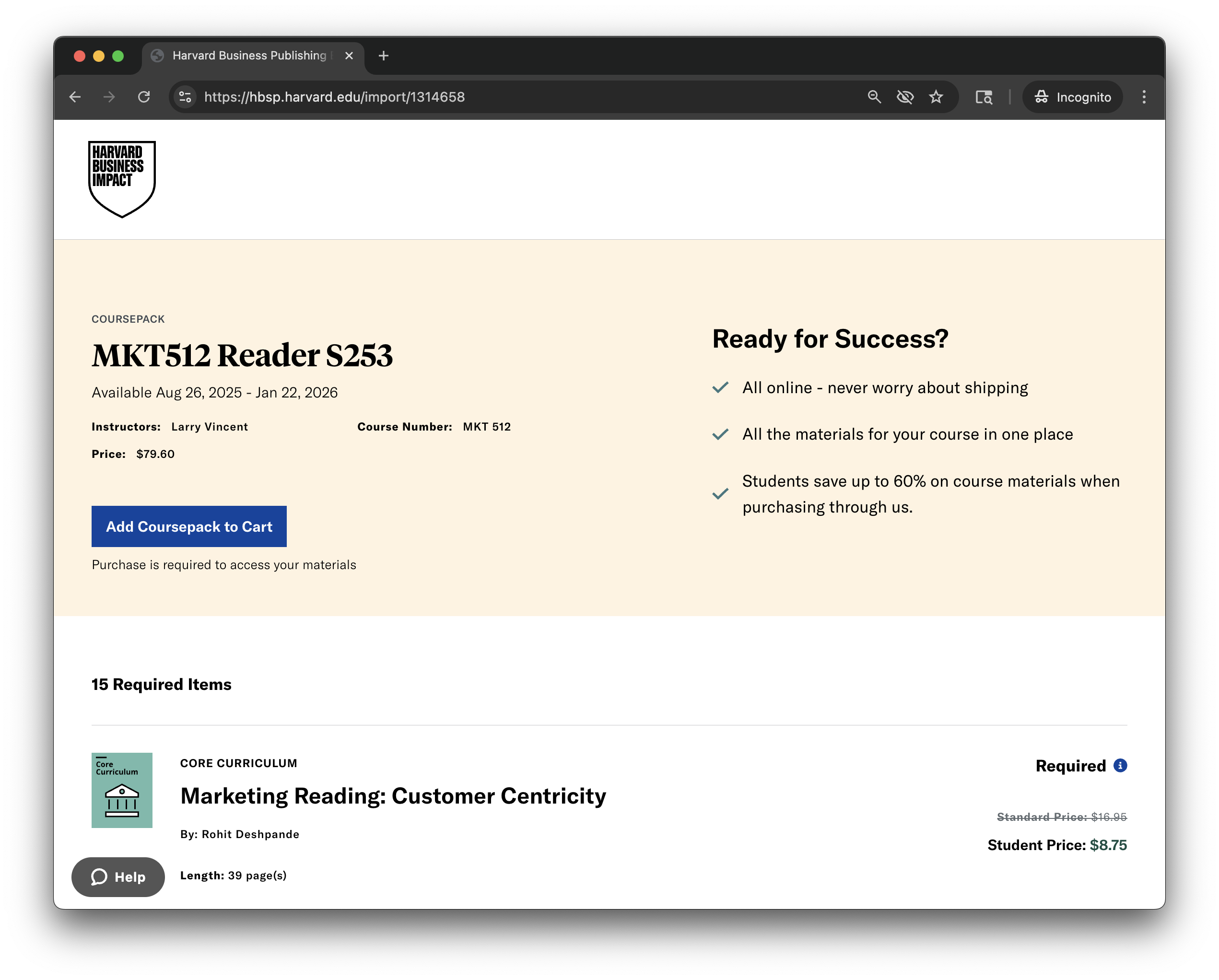Click the Incognito profile button
Screen dimensions: 1219x980
click(1073, 97)
